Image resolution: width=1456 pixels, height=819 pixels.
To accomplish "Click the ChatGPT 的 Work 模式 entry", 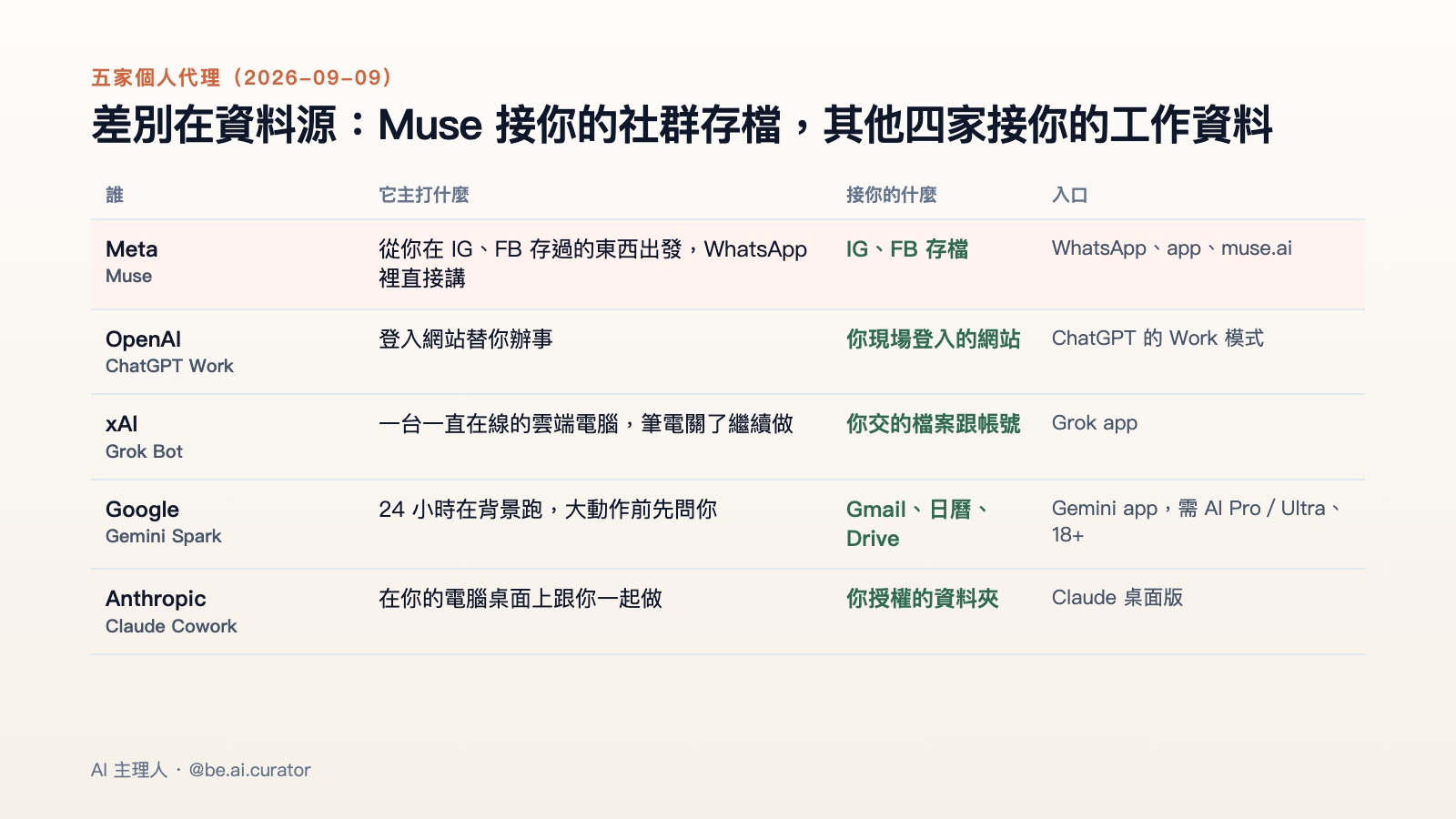I will (1158, 339).
